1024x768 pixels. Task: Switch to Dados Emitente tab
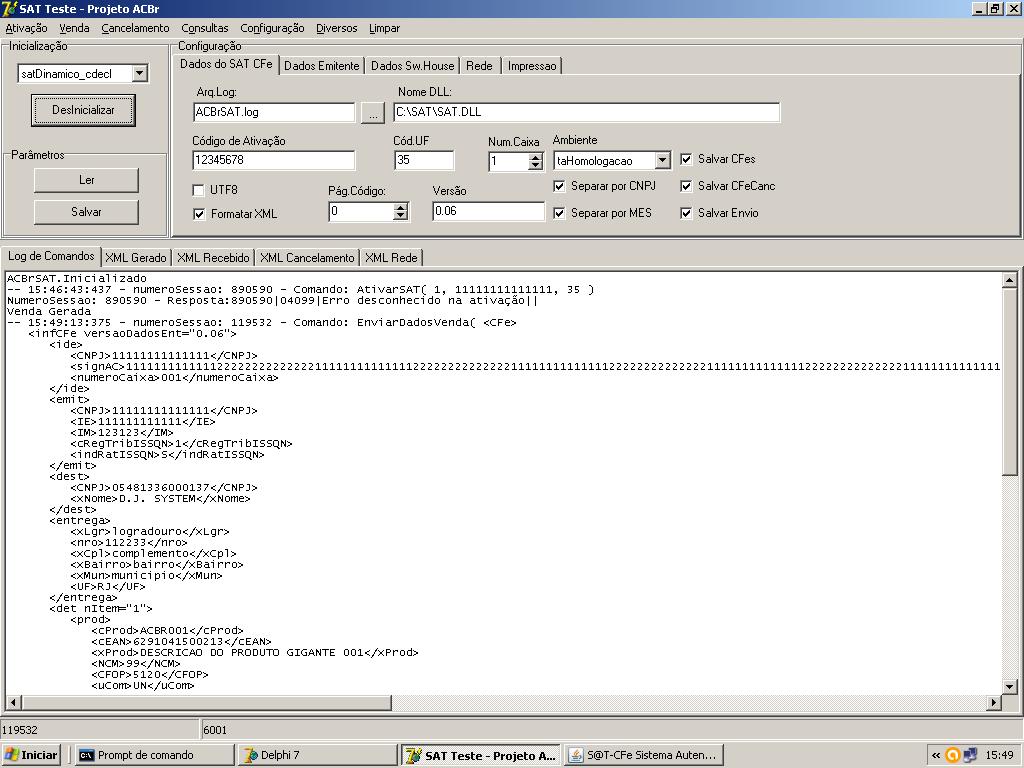tap(322, 66)
